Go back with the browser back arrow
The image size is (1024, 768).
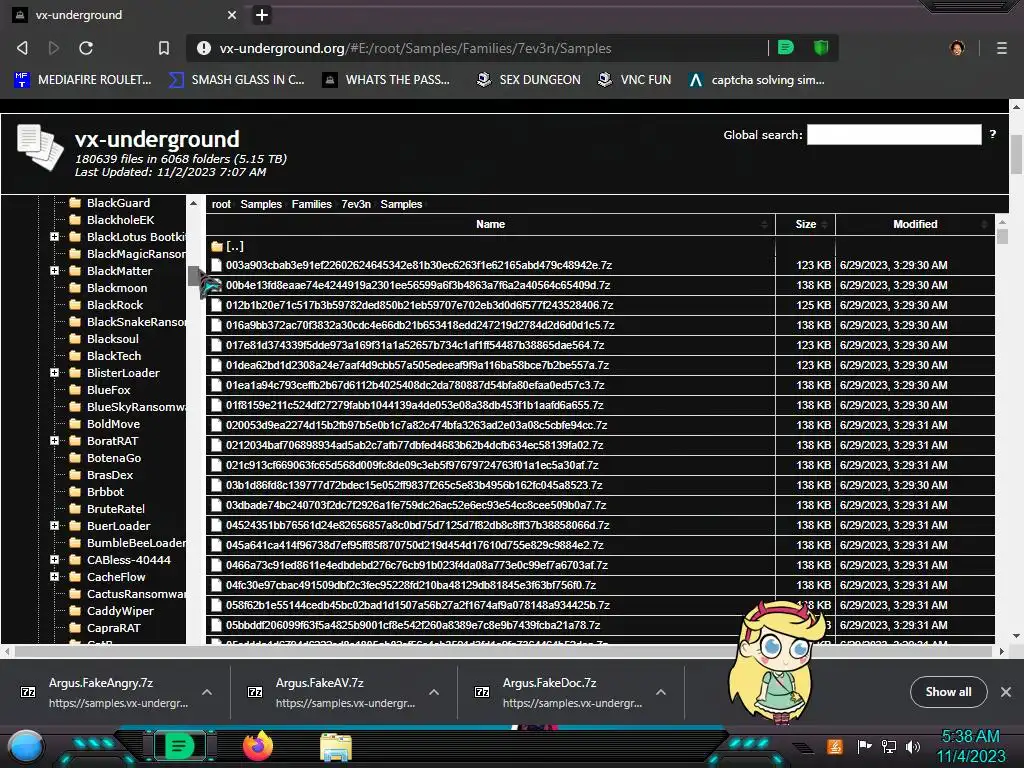tap(22, 48)
